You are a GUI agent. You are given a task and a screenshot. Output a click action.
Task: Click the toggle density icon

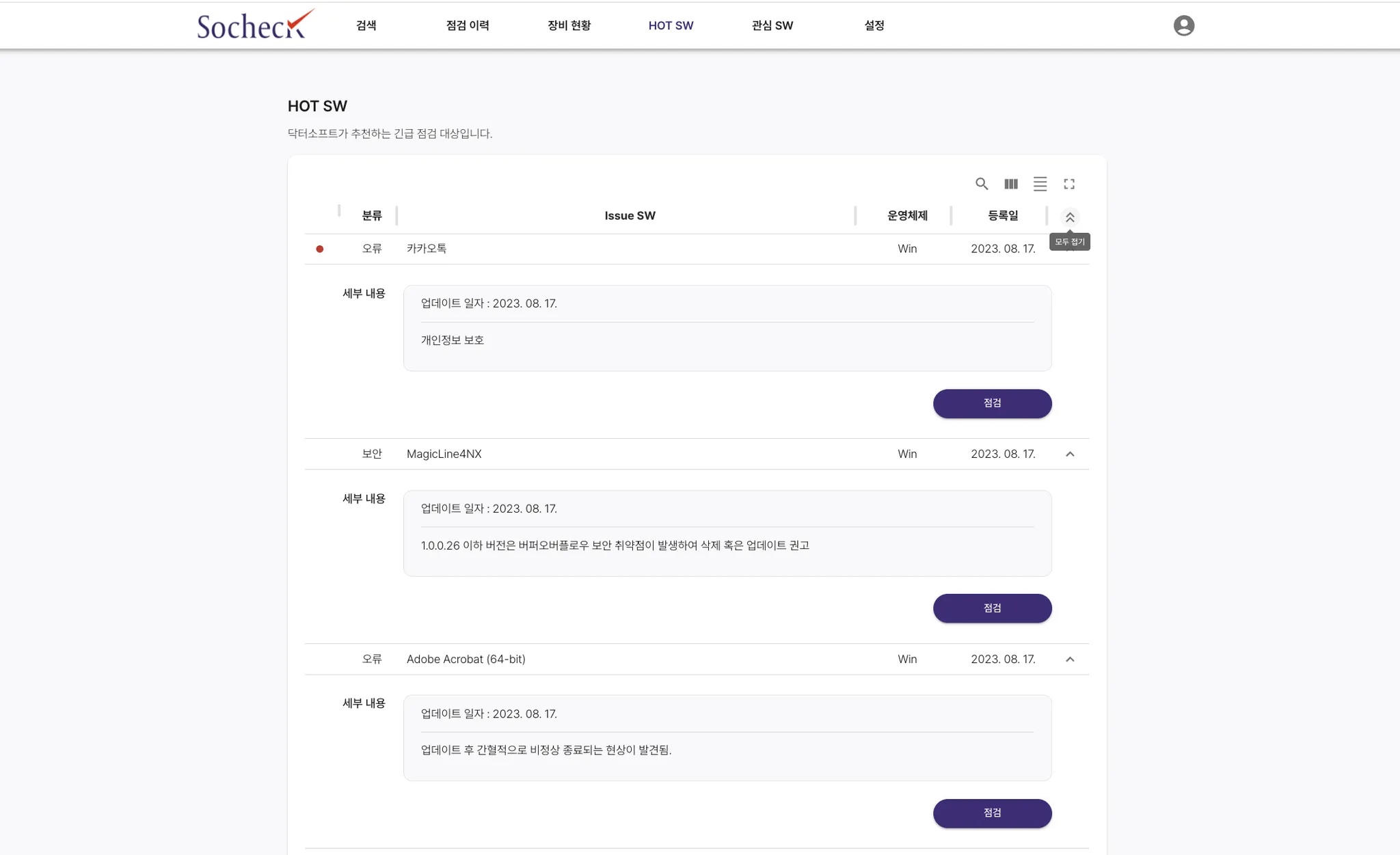[x=1040, y=184]
